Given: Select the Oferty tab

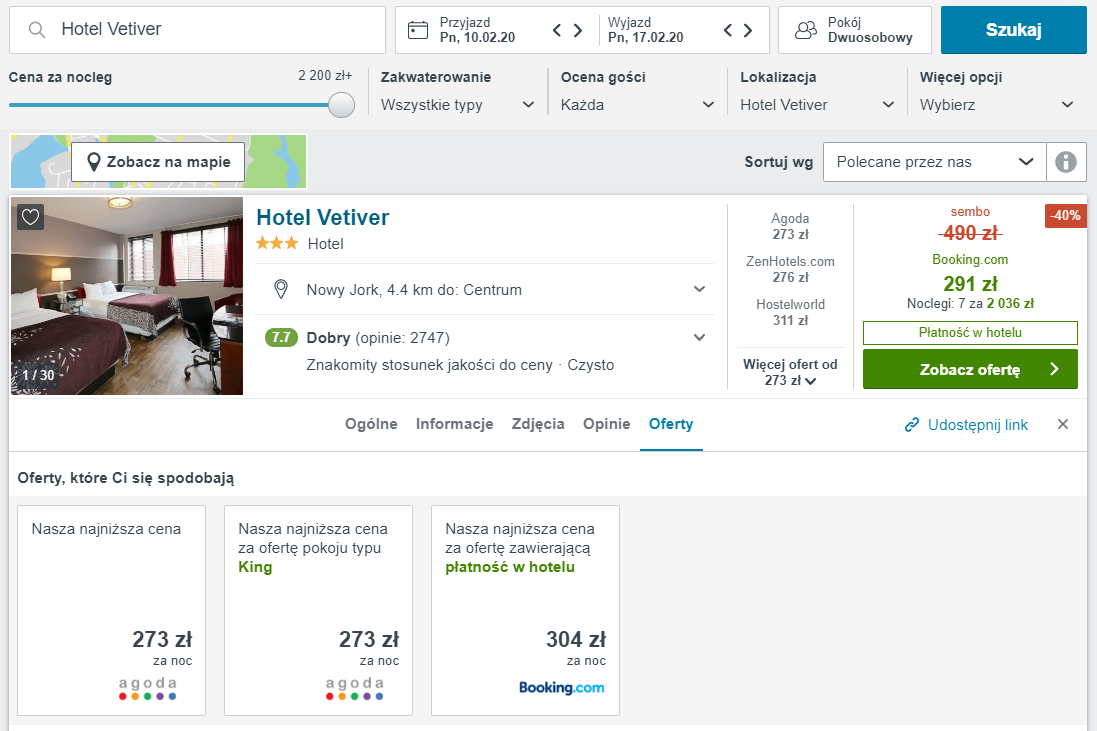Looking at the screenshot, I should (671, 424).
